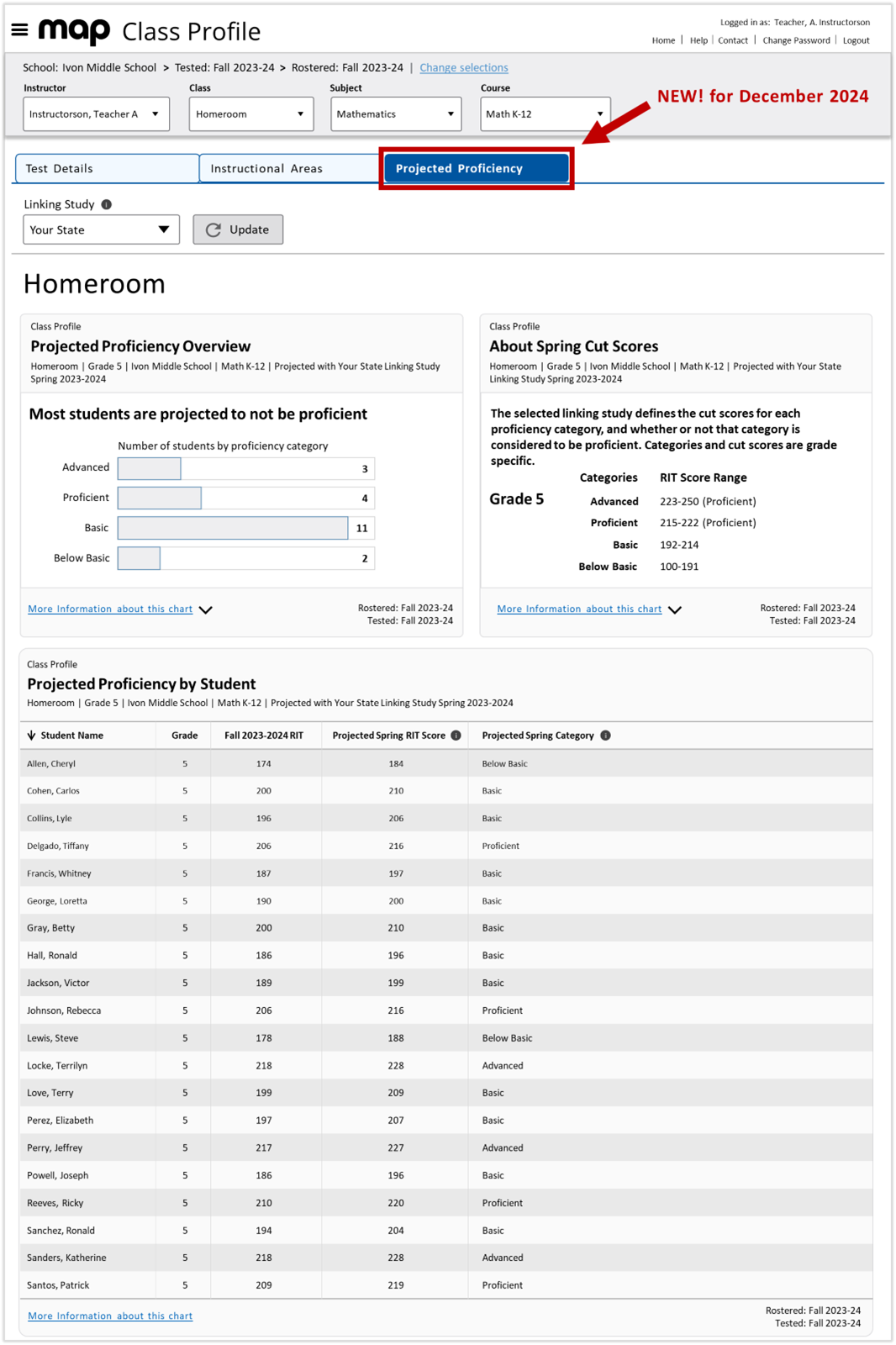This screenshot has width=896, height=1345.
Task: Expand More Information under Proficiency Overview chart
Action: click(110, 608)
